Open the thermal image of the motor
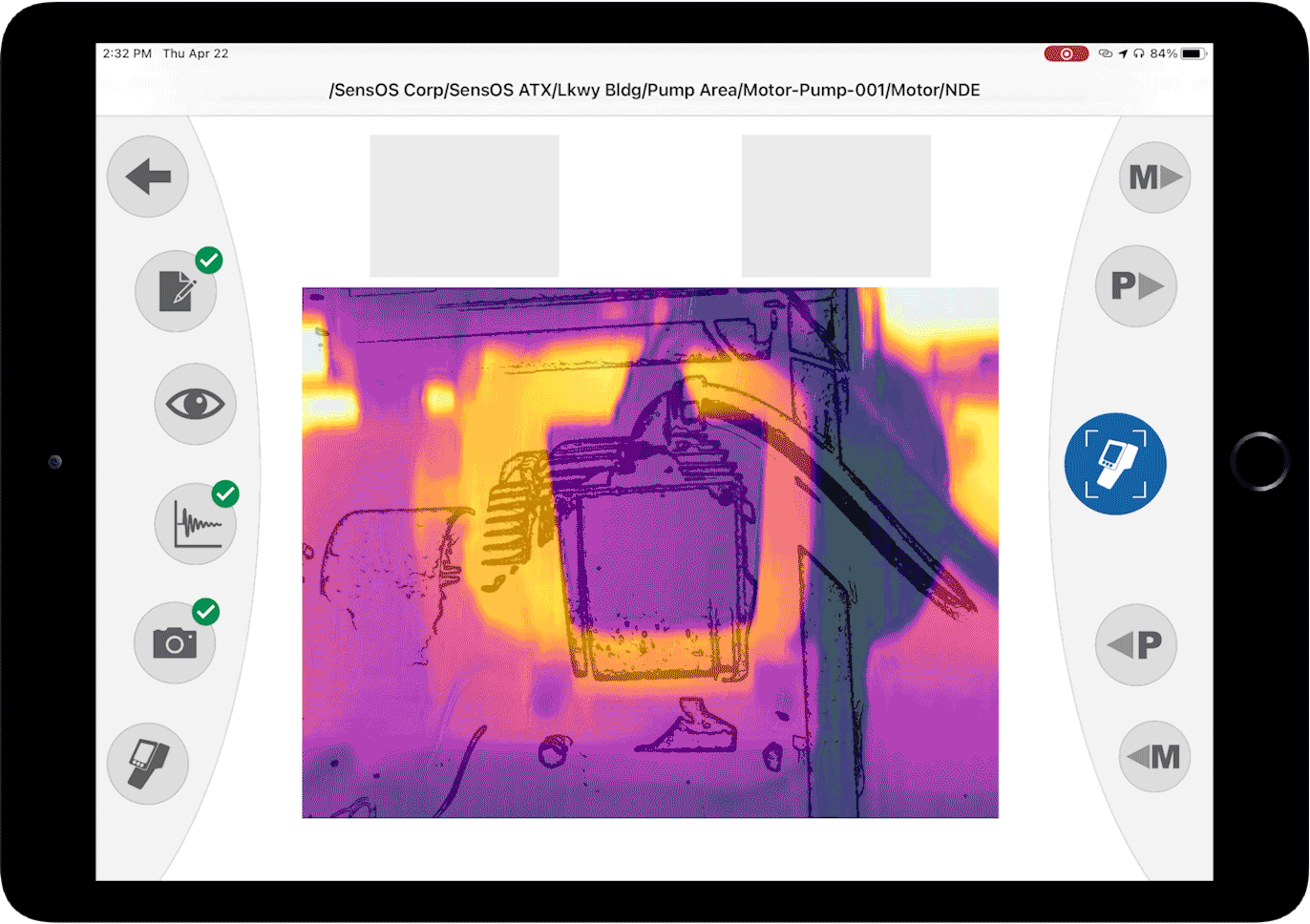This screenshot has width=1310, height=924. [x=650, y=553]
